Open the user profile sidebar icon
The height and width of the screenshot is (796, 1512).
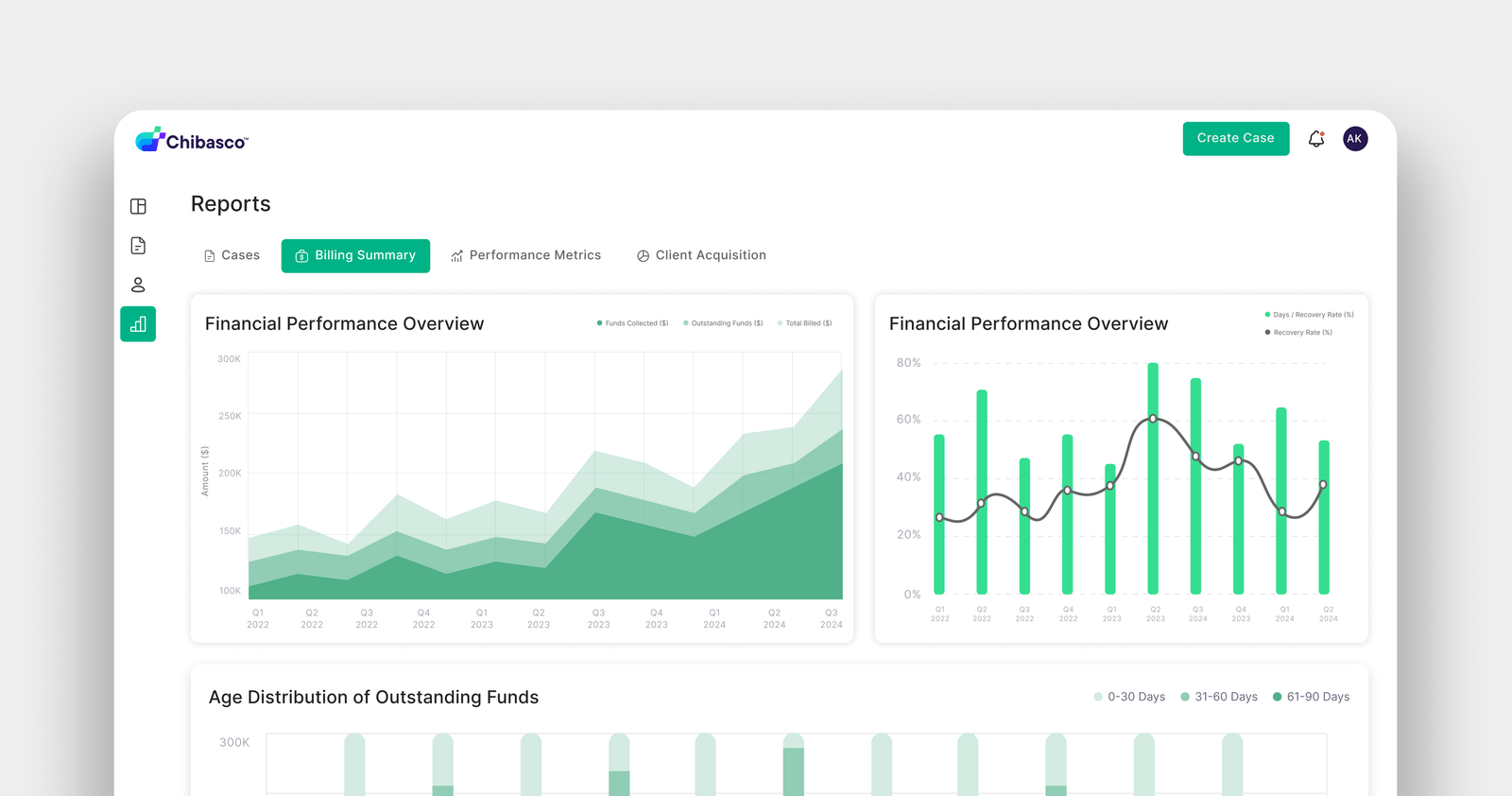pos(138,285)
